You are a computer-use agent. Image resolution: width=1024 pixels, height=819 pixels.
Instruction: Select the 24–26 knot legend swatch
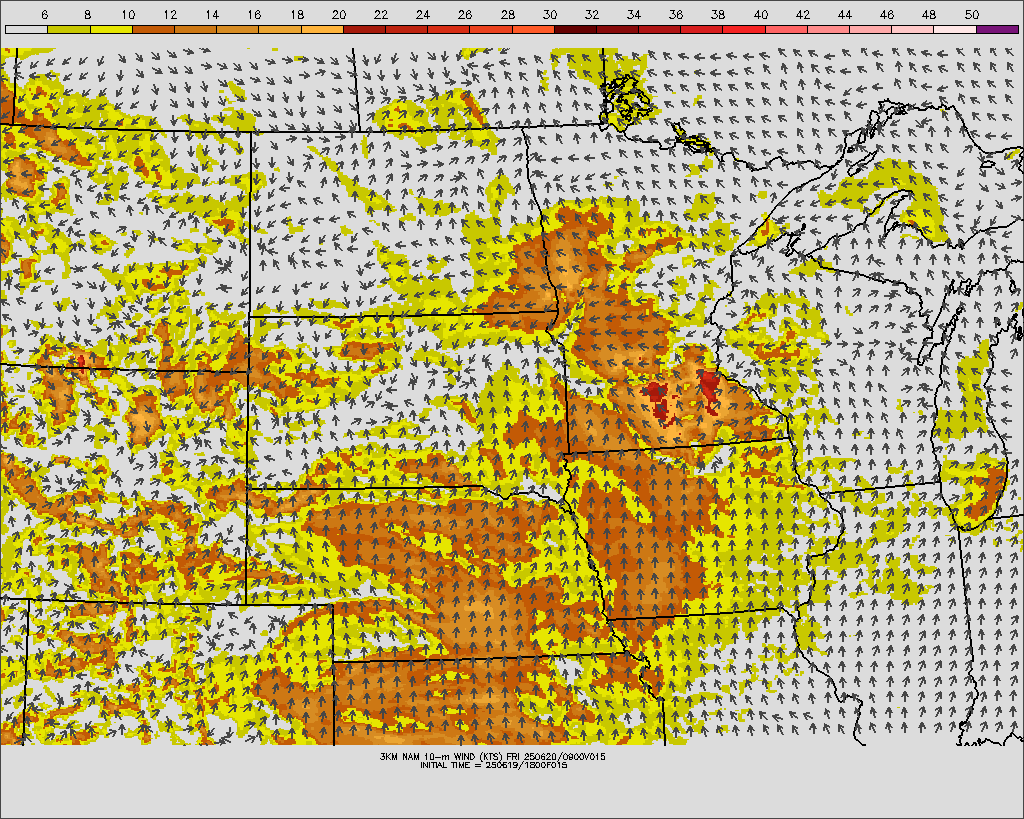click(449, 29)
